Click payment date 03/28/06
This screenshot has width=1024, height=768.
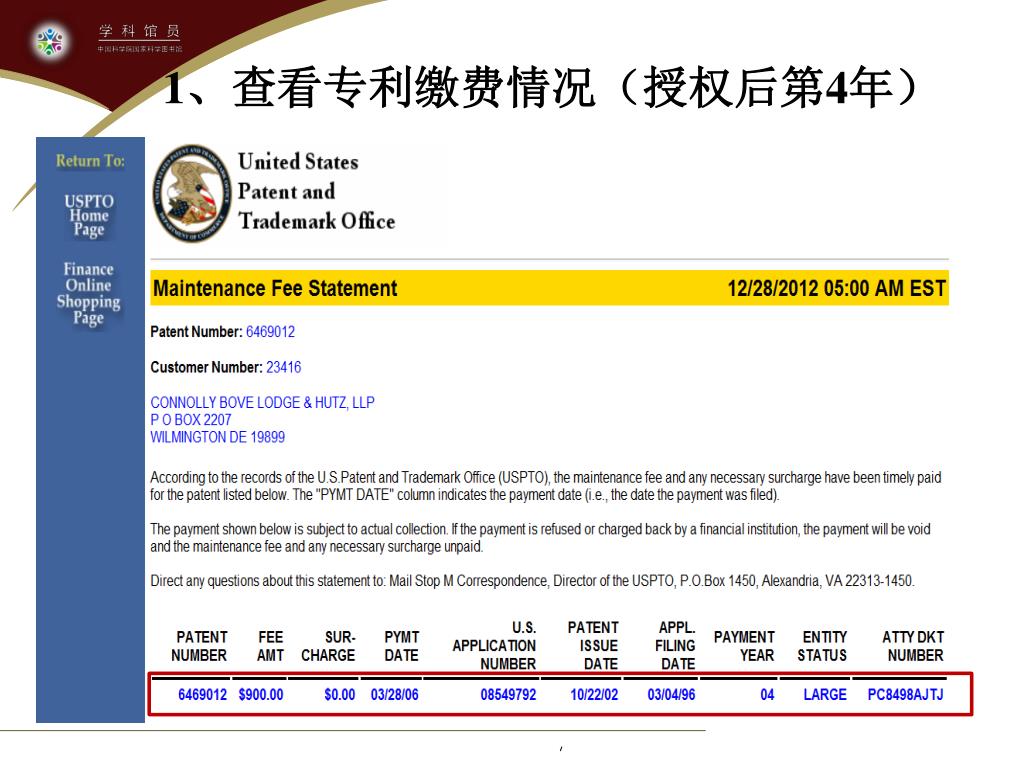[394, 695]
